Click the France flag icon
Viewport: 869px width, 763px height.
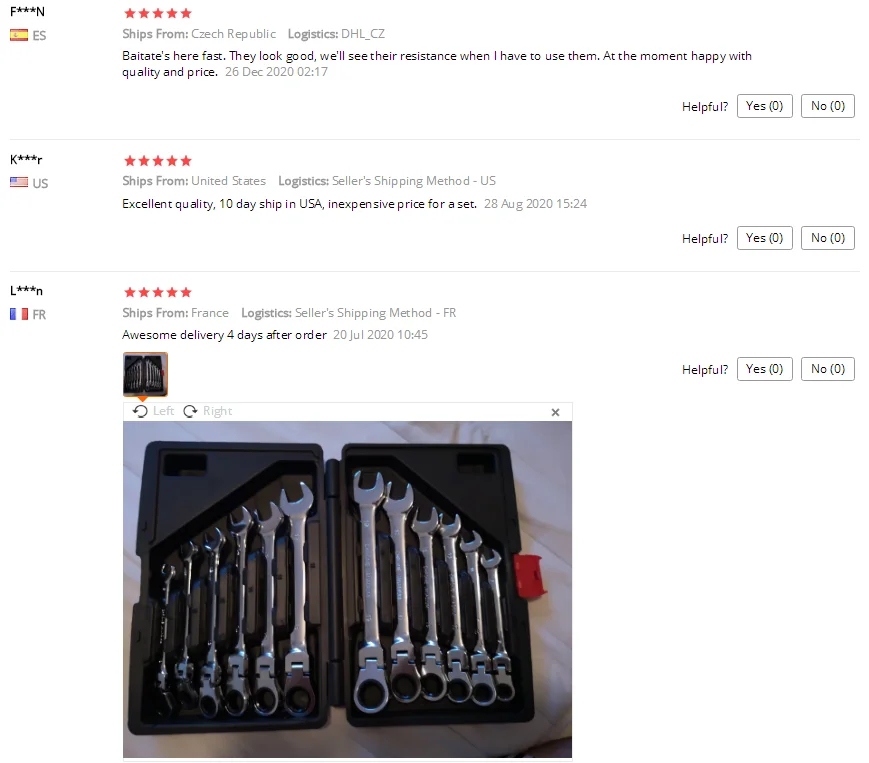pyautogui.click(x=19, y=314)
